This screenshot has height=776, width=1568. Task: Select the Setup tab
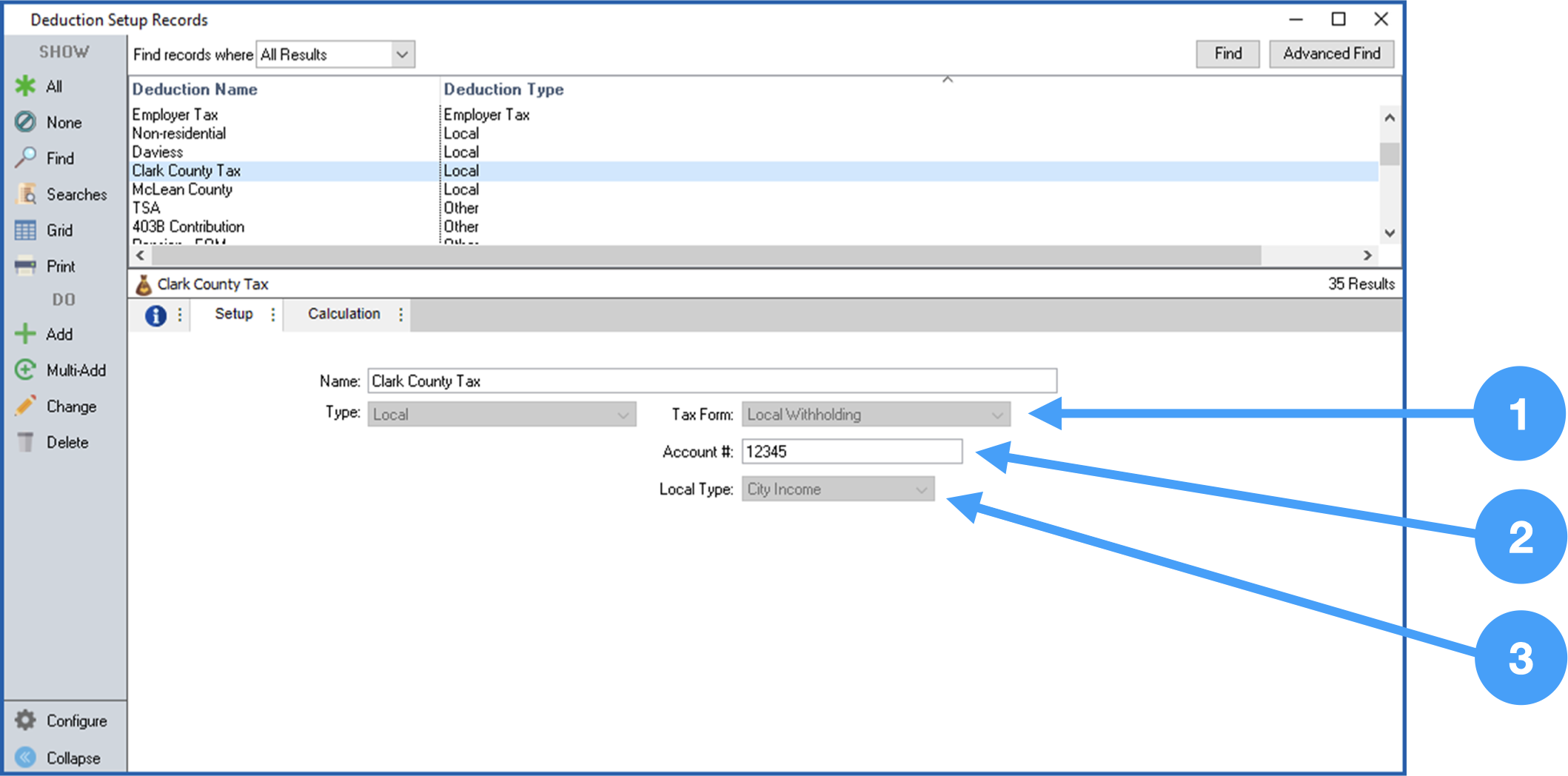233,314
